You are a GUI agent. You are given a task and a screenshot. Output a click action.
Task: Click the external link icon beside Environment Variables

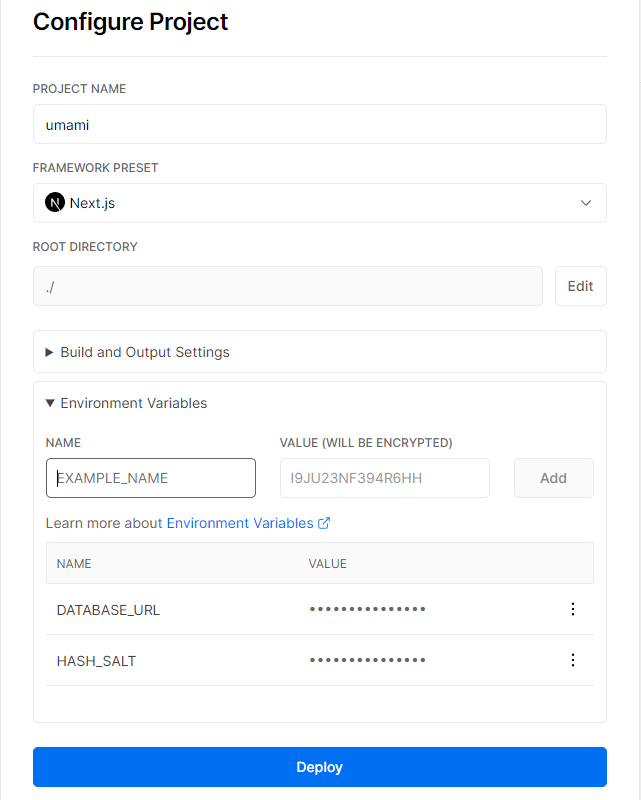[324, 523]
